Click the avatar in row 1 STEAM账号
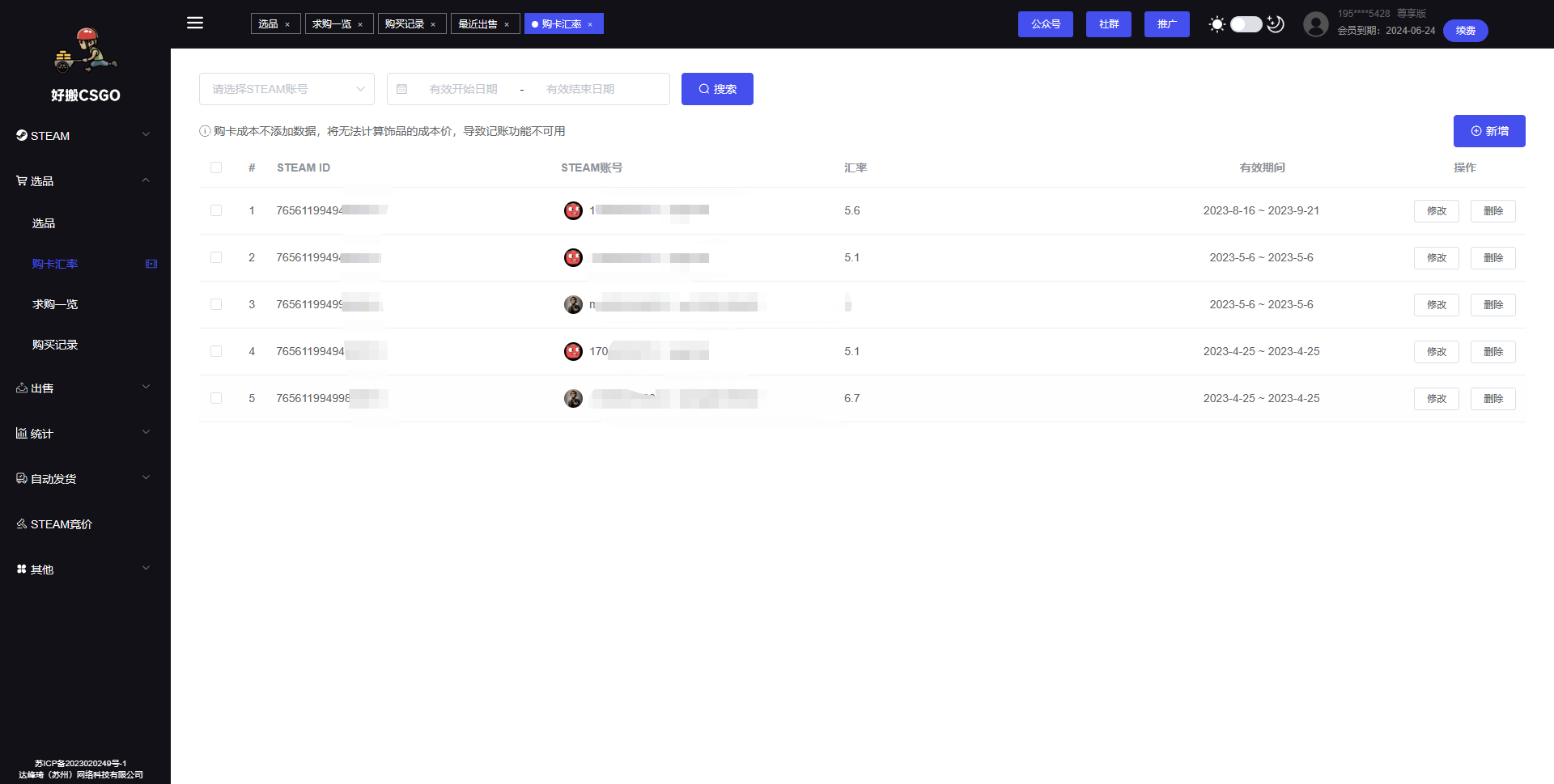The width and height of the screenshot is (1554, 784). (573, 210)
